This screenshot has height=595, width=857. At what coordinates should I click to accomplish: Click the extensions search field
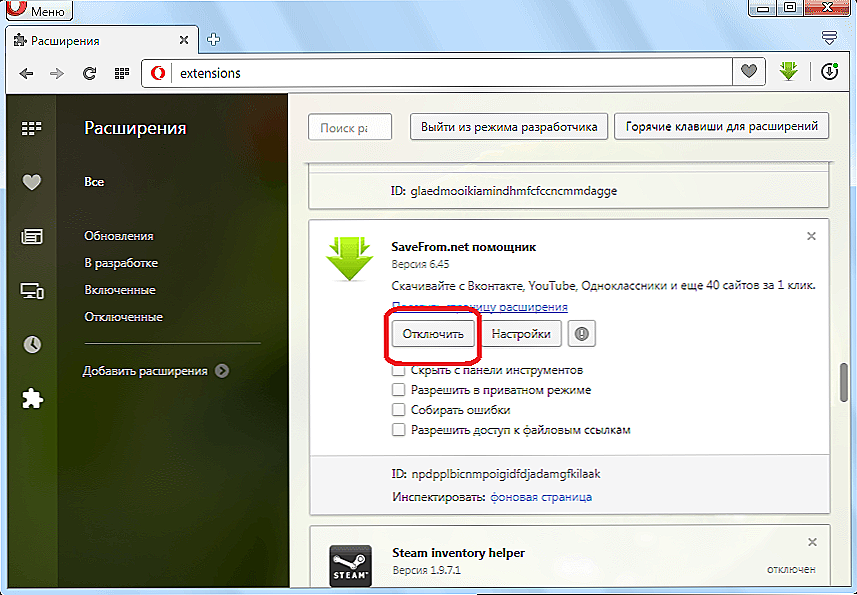coord(350,127)
